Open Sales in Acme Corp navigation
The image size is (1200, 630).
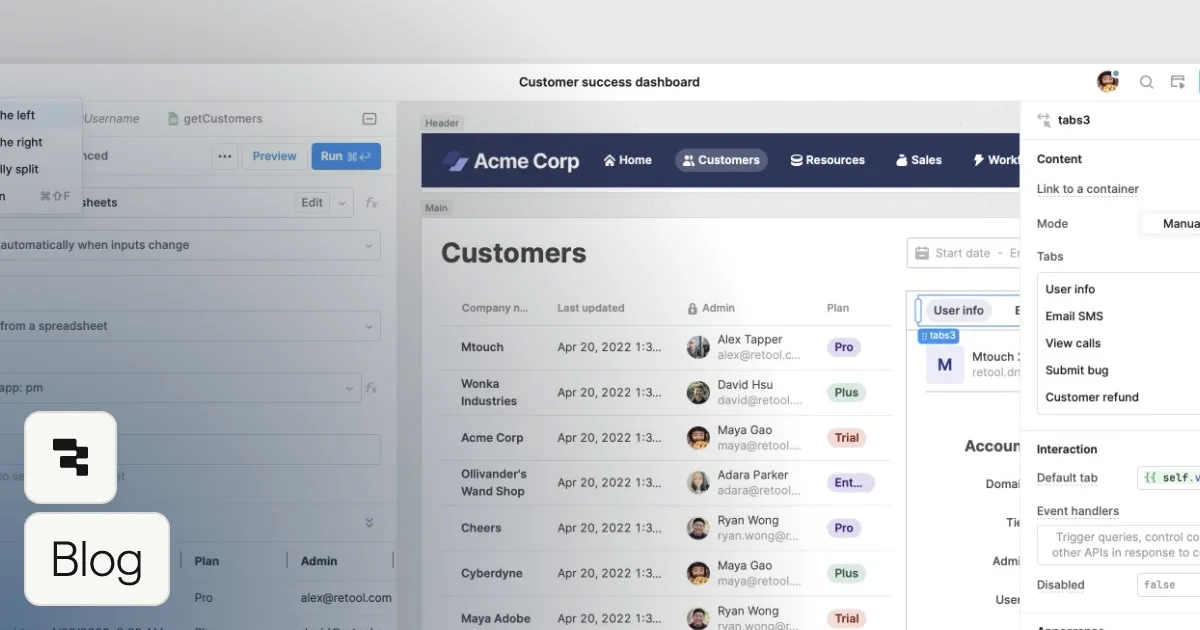tap(918, 160)
